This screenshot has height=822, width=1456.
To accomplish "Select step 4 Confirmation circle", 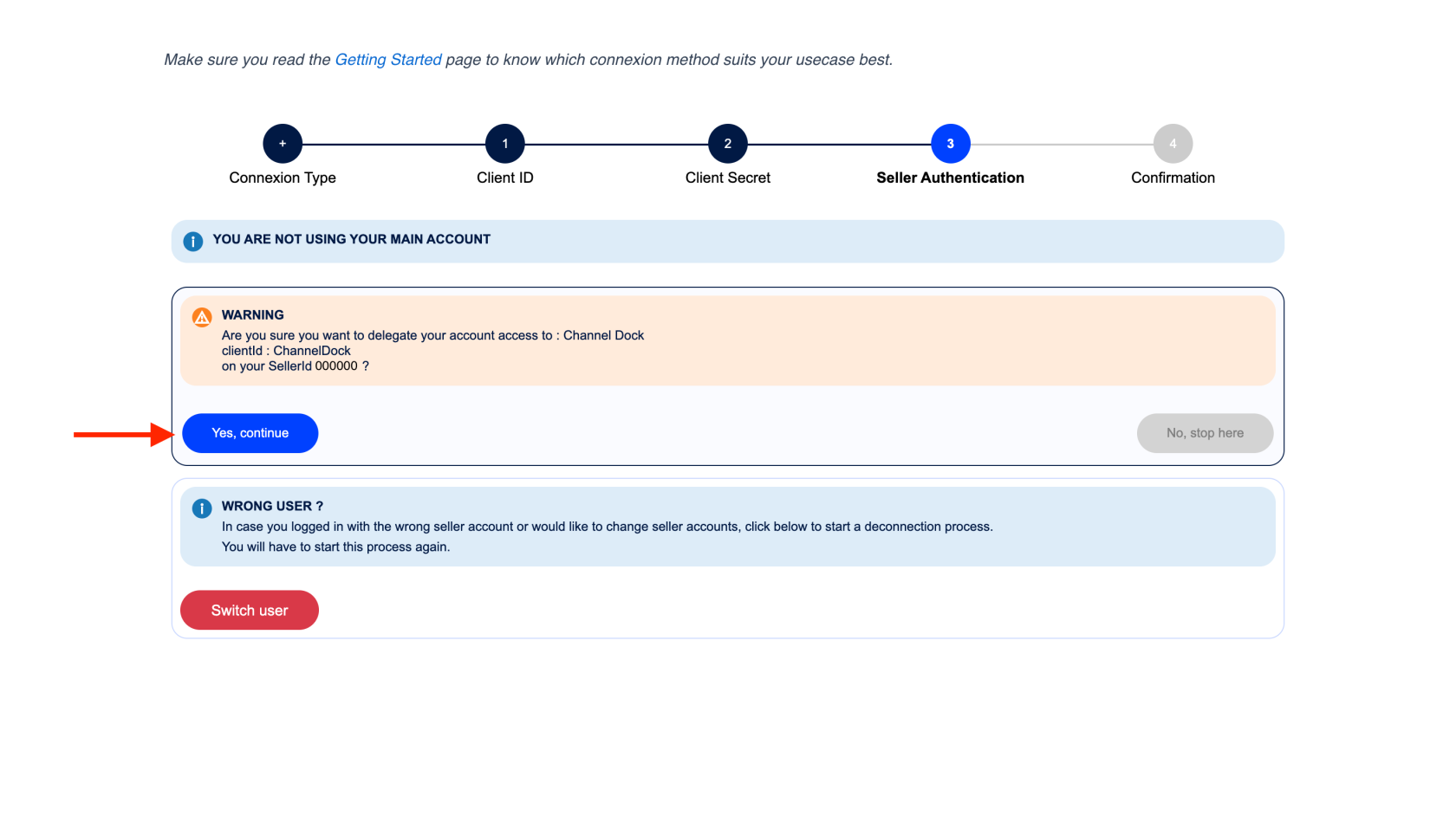I will [1173, 144].
